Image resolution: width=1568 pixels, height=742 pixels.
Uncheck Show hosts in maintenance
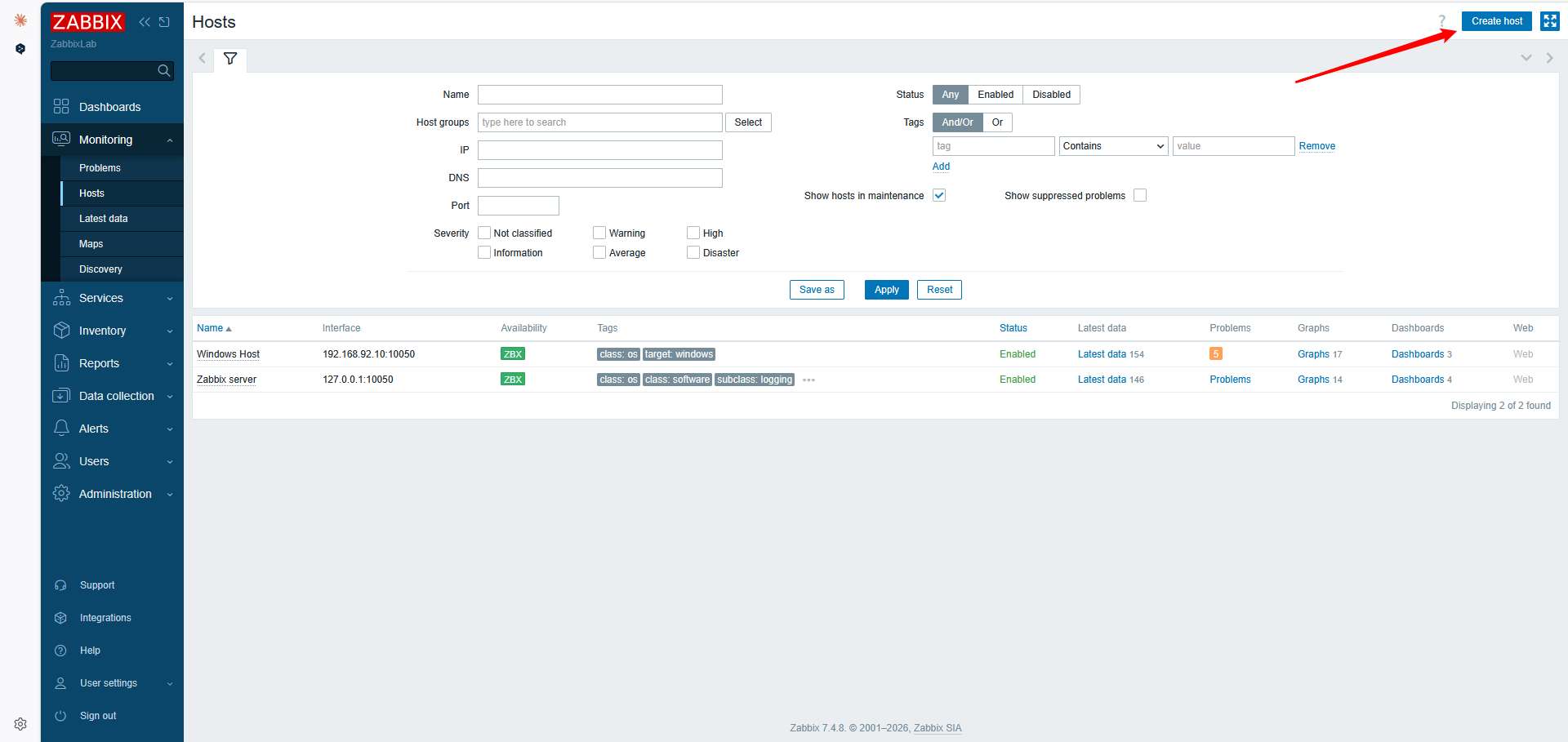point(939,195)
